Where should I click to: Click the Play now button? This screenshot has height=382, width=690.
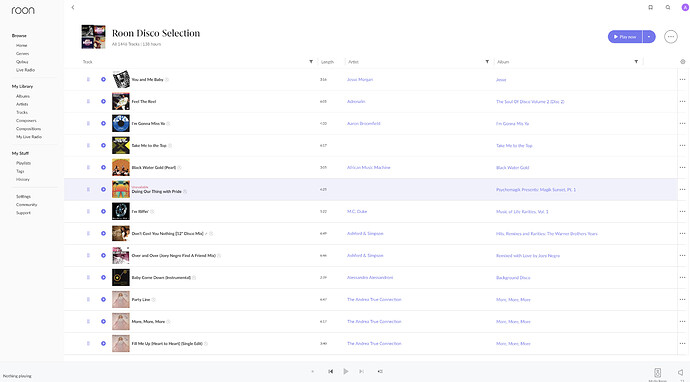pyautogui.click(x=625, y=37)
